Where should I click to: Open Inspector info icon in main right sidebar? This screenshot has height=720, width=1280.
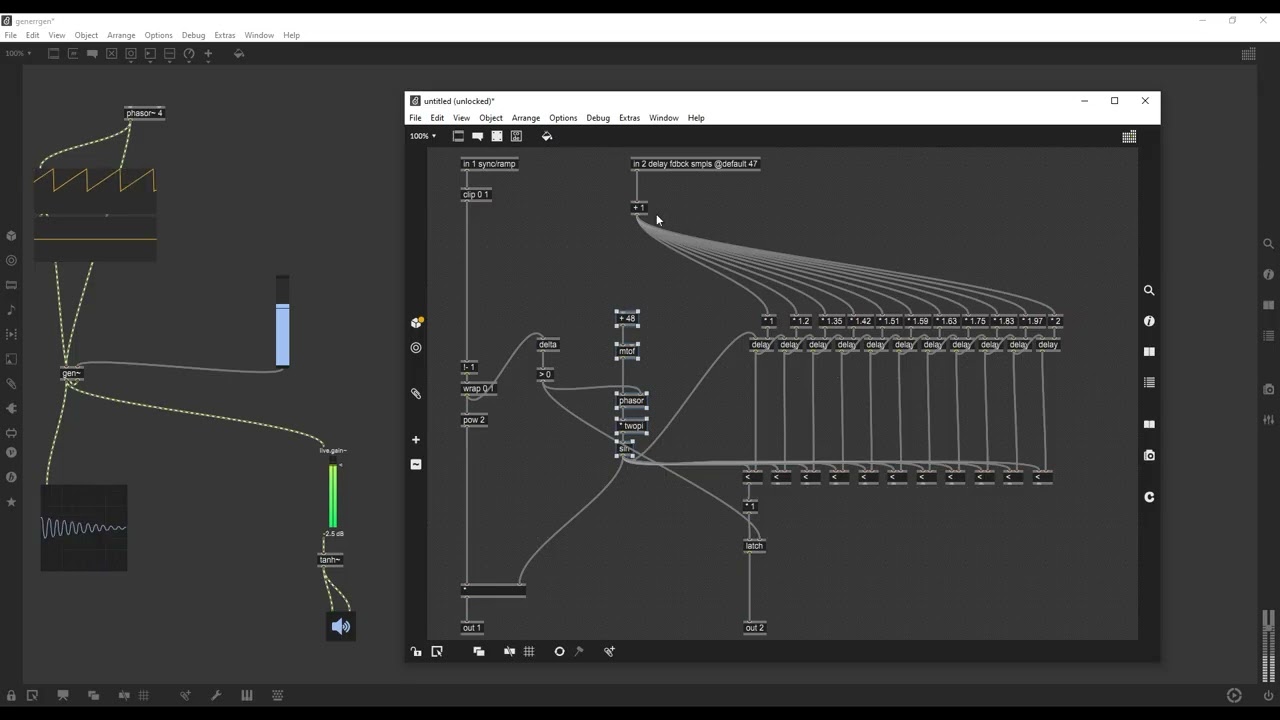pos(1268,274)
